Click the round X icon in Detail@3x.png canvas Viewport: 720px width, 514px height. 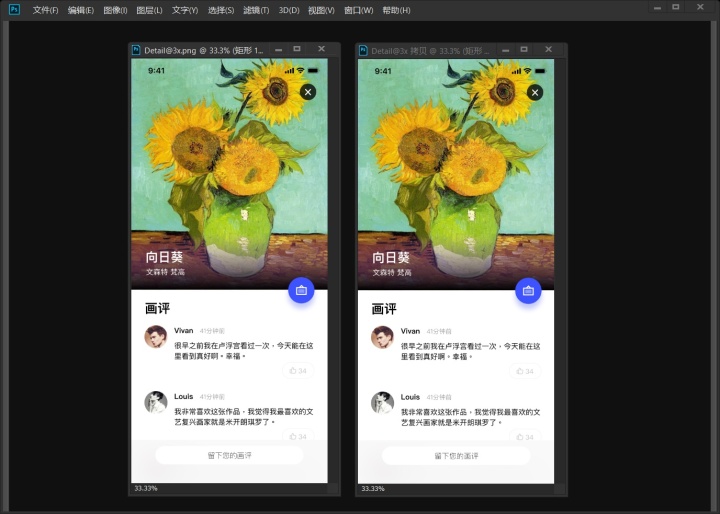(308, 92)
